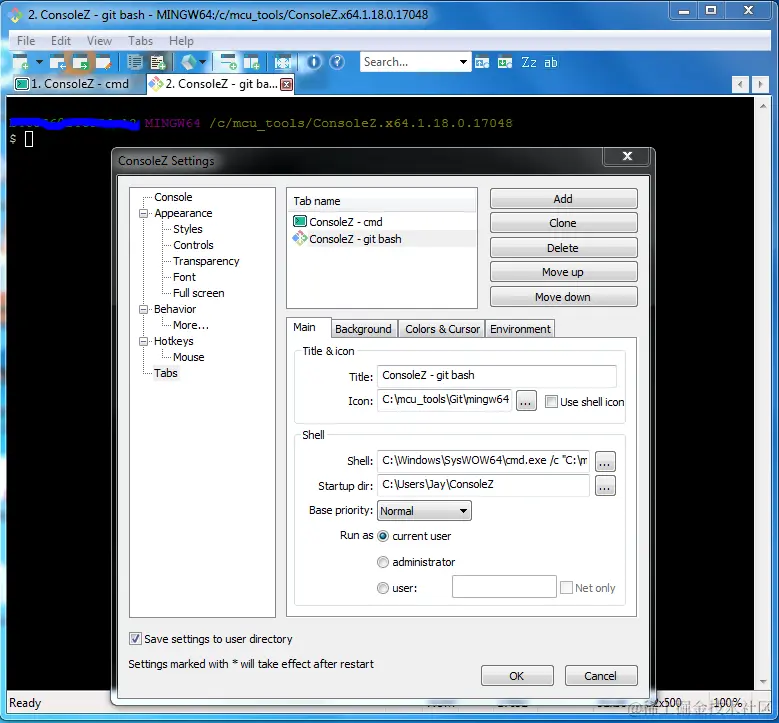This screenshot has width=779, height=723.
Task: Click the Rename Tab toolbar icon
Action: tap(103, 62)
